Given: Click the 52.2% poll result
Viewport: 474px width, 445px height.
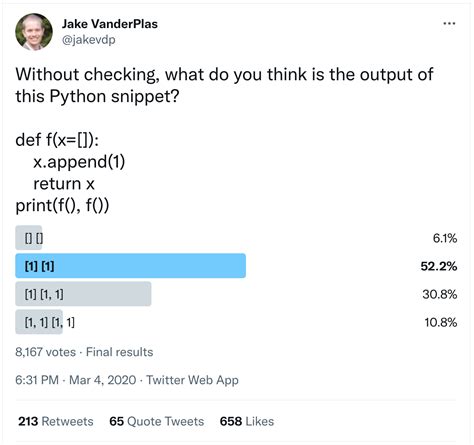Looking at the screenshot, I should click(439, 266).
